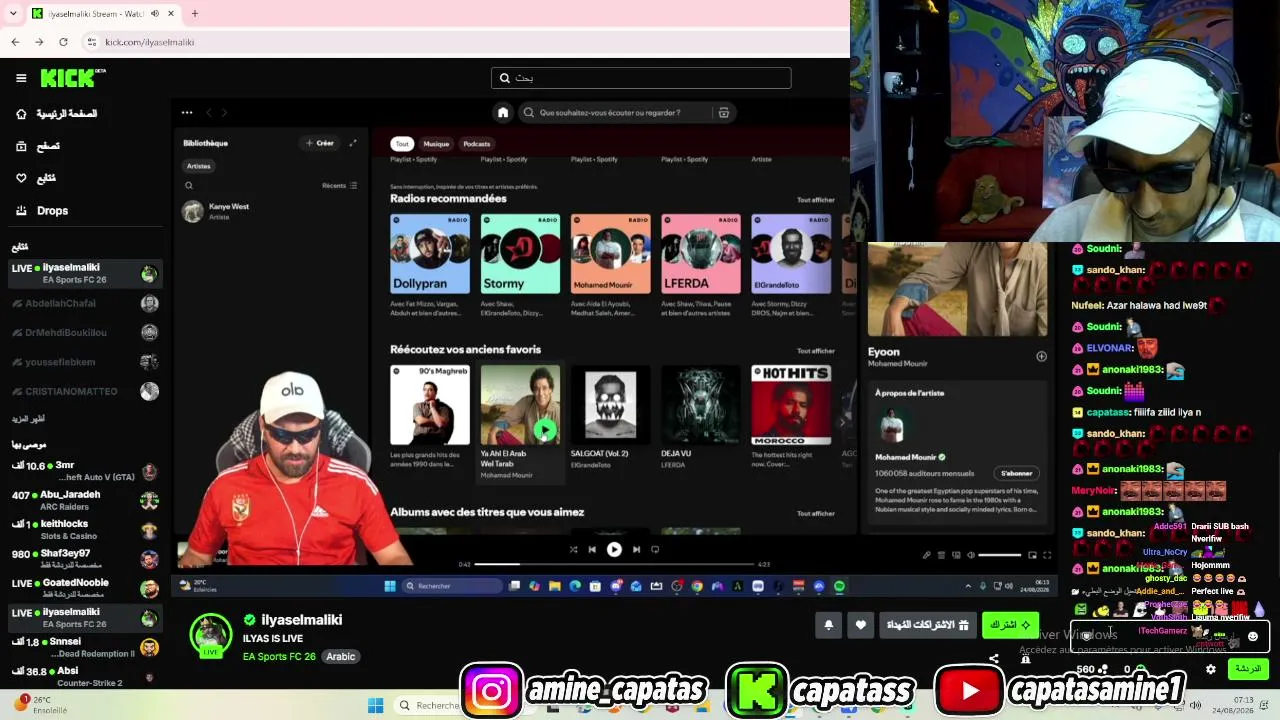Go back in the browser

click(15, 42)
